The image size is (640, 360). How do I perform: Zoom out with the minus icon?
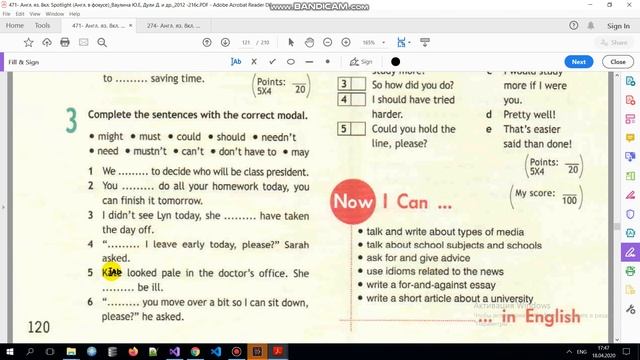[x=327, y=42]
